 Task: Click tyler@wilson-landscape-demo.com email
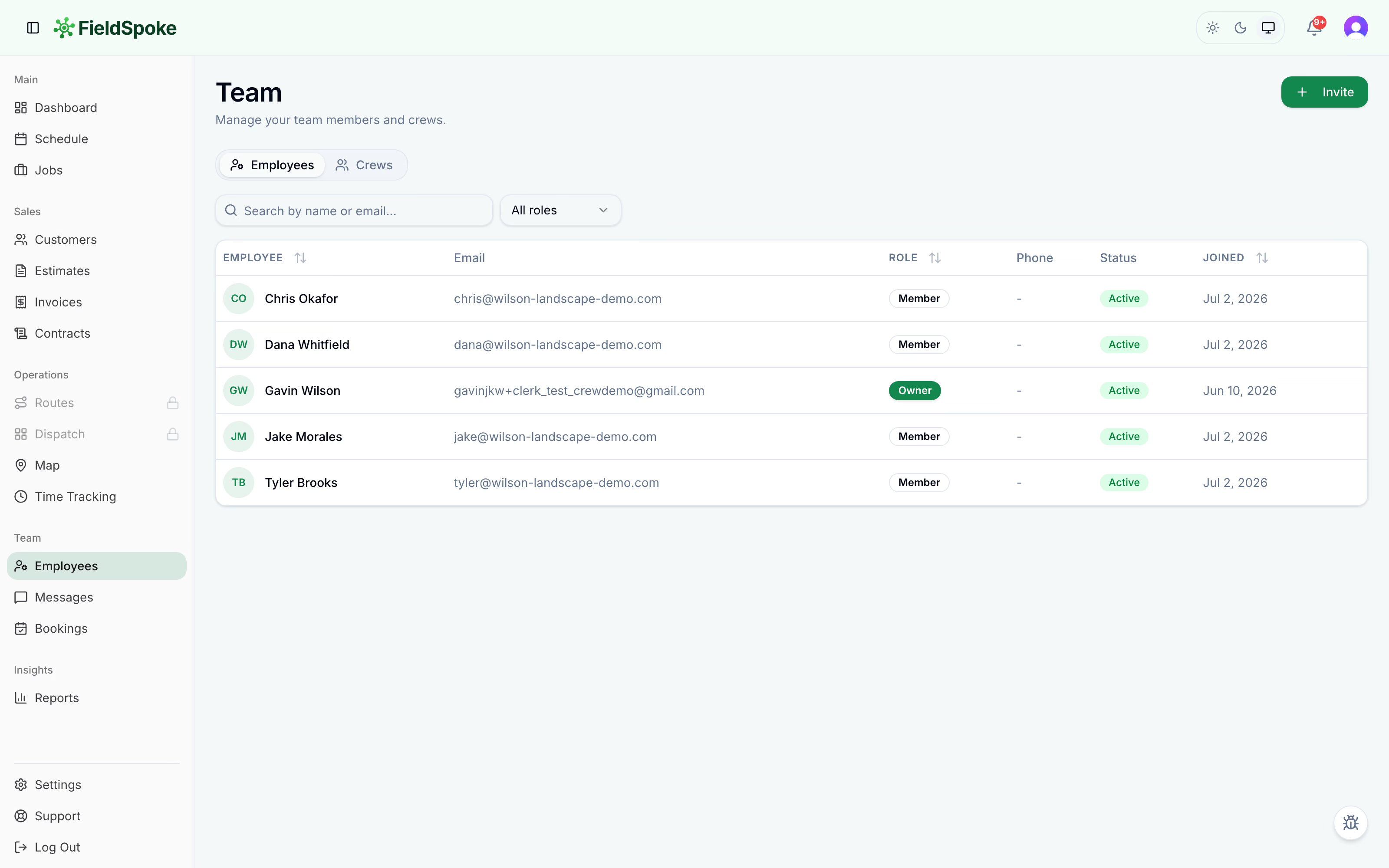point(556,483)
